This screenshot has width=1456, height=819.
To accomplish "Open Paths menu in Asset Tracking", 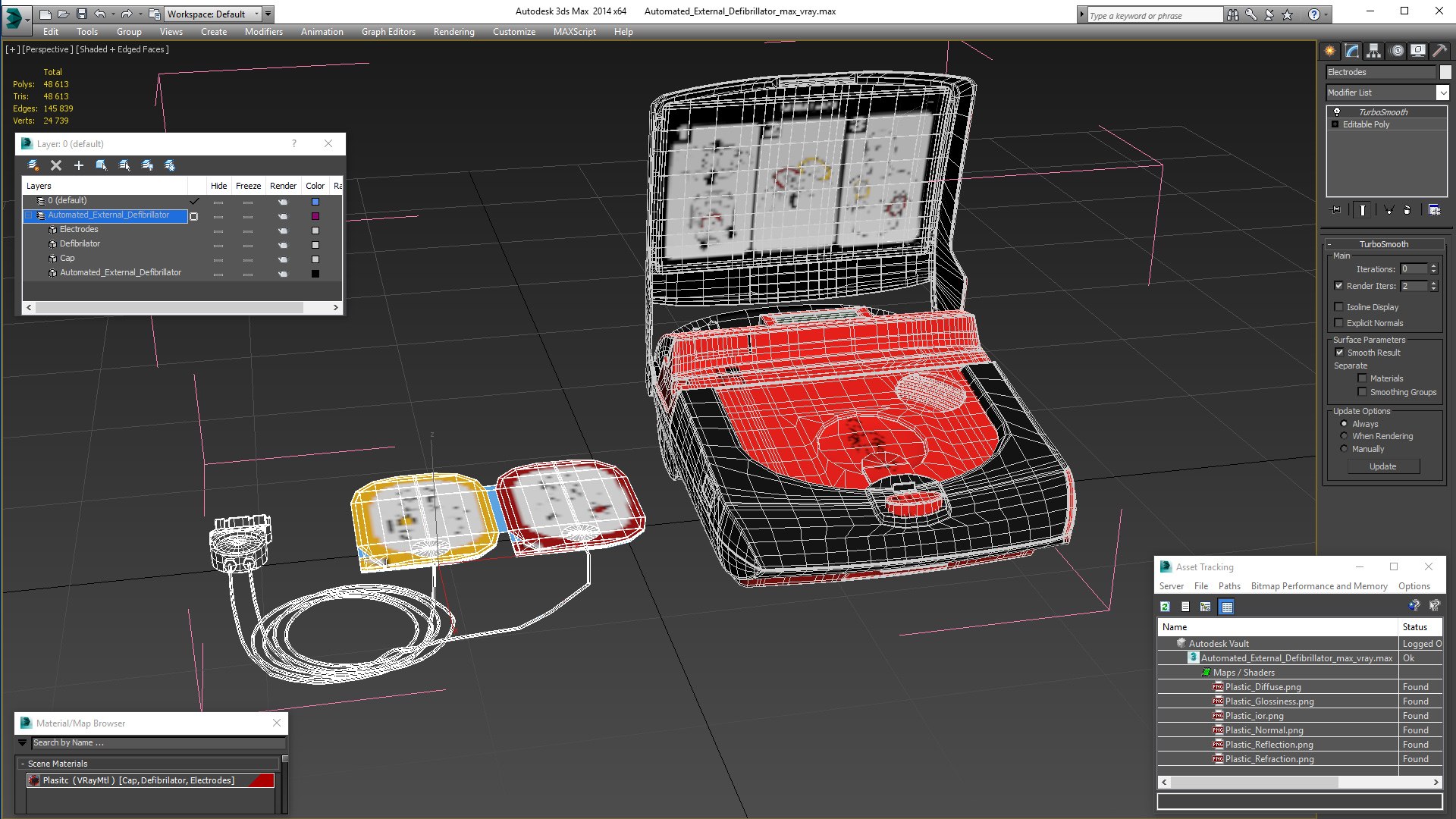I will [x=1229, y=586].
